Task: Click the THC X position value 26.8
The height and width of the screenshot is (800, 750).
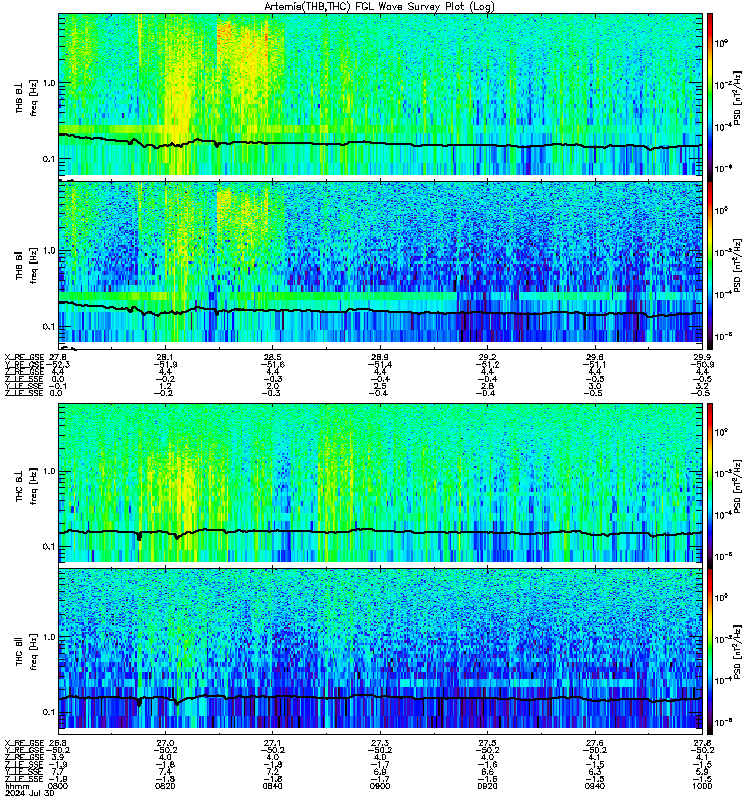Action: click(x=58, y=743)
